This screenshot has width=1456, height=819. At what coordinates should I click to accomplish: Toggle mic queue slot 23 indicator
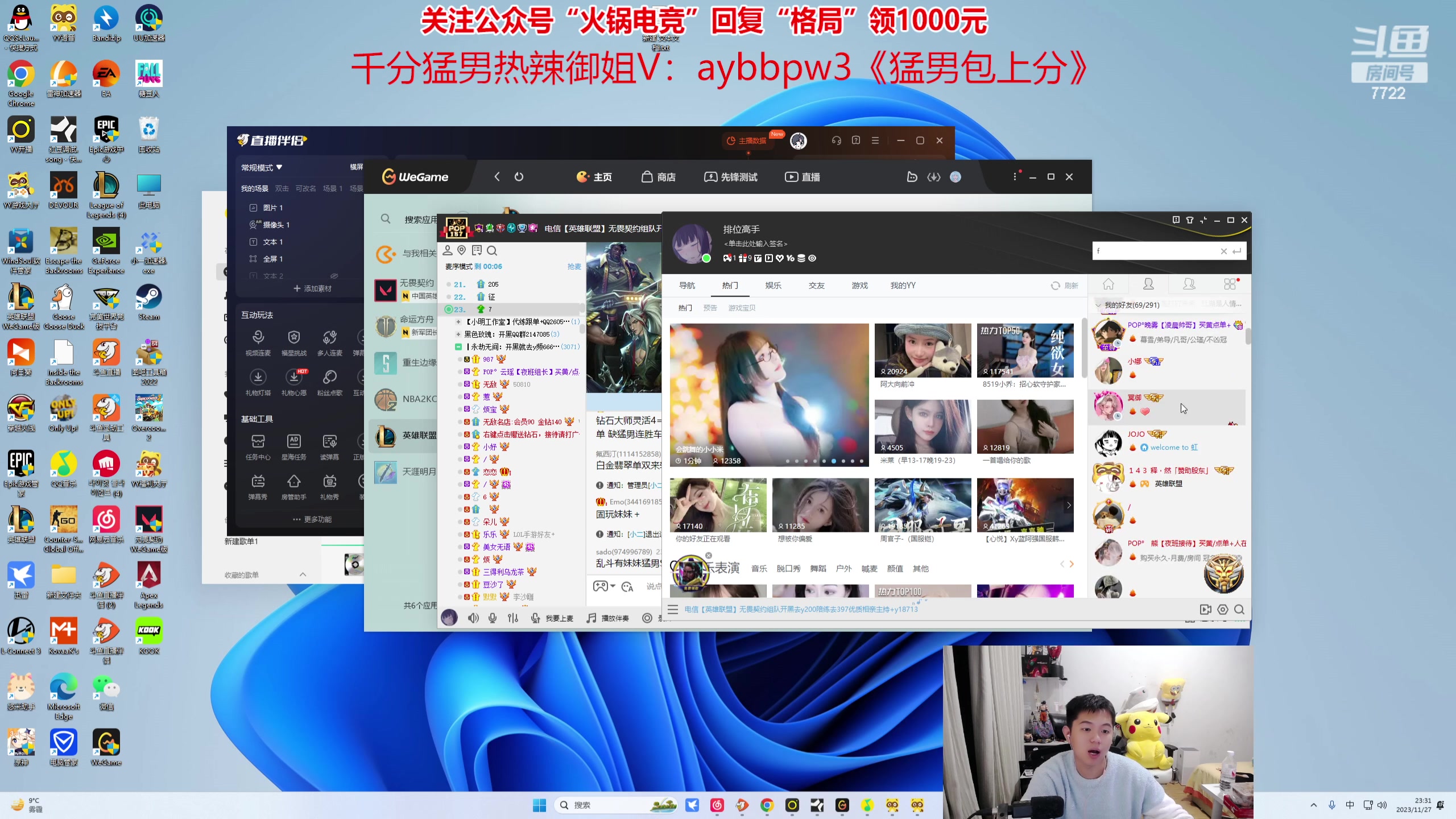(448, 309)
